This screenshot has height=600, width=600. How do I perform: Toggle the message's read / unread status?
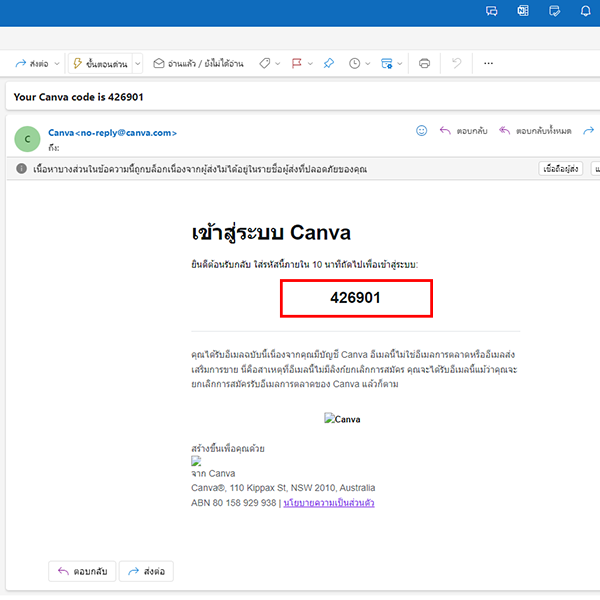click(198, 64)
